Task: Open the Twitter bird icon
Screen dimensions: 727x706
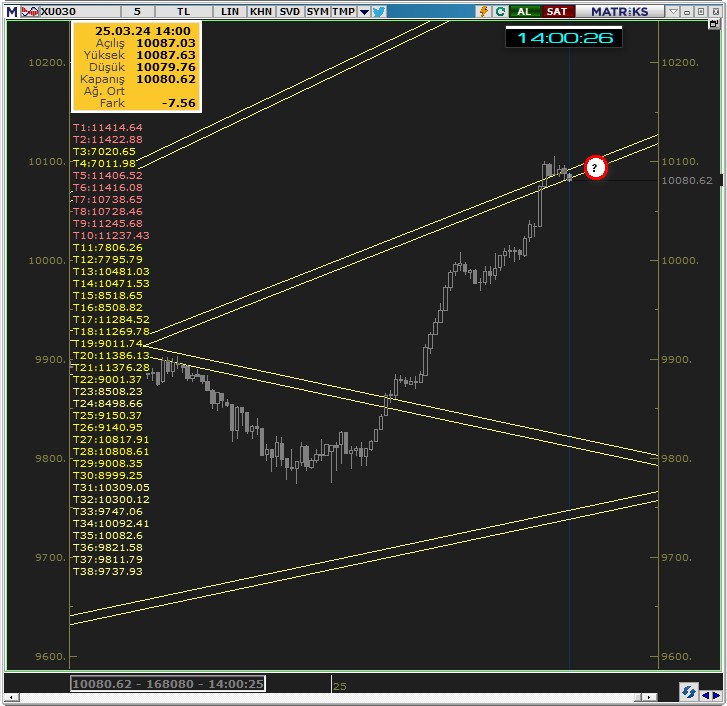Action: pyautogui.click(x=379, y=12)
